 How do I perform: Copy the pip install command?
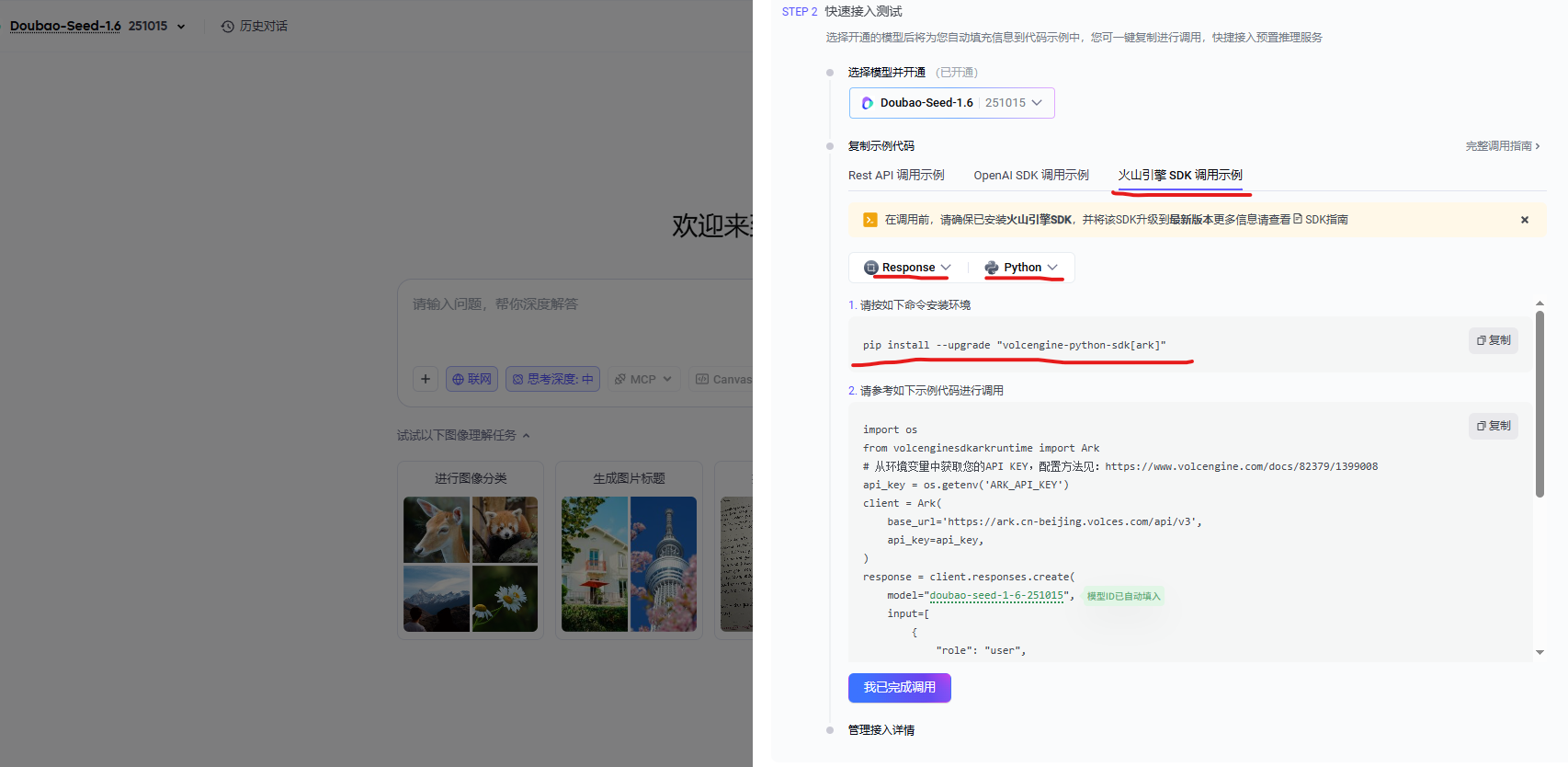(x=1494, y=340)
